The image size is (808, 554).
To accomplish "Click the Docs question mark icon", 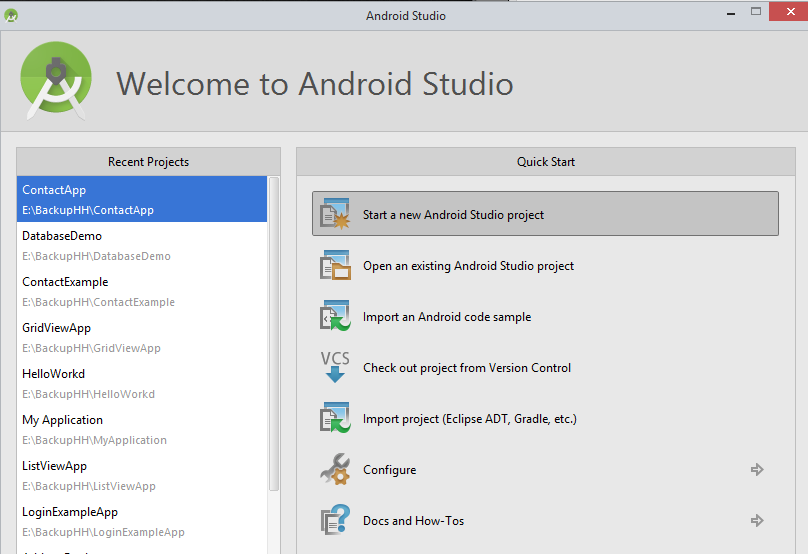I will [x=335, y=520].
